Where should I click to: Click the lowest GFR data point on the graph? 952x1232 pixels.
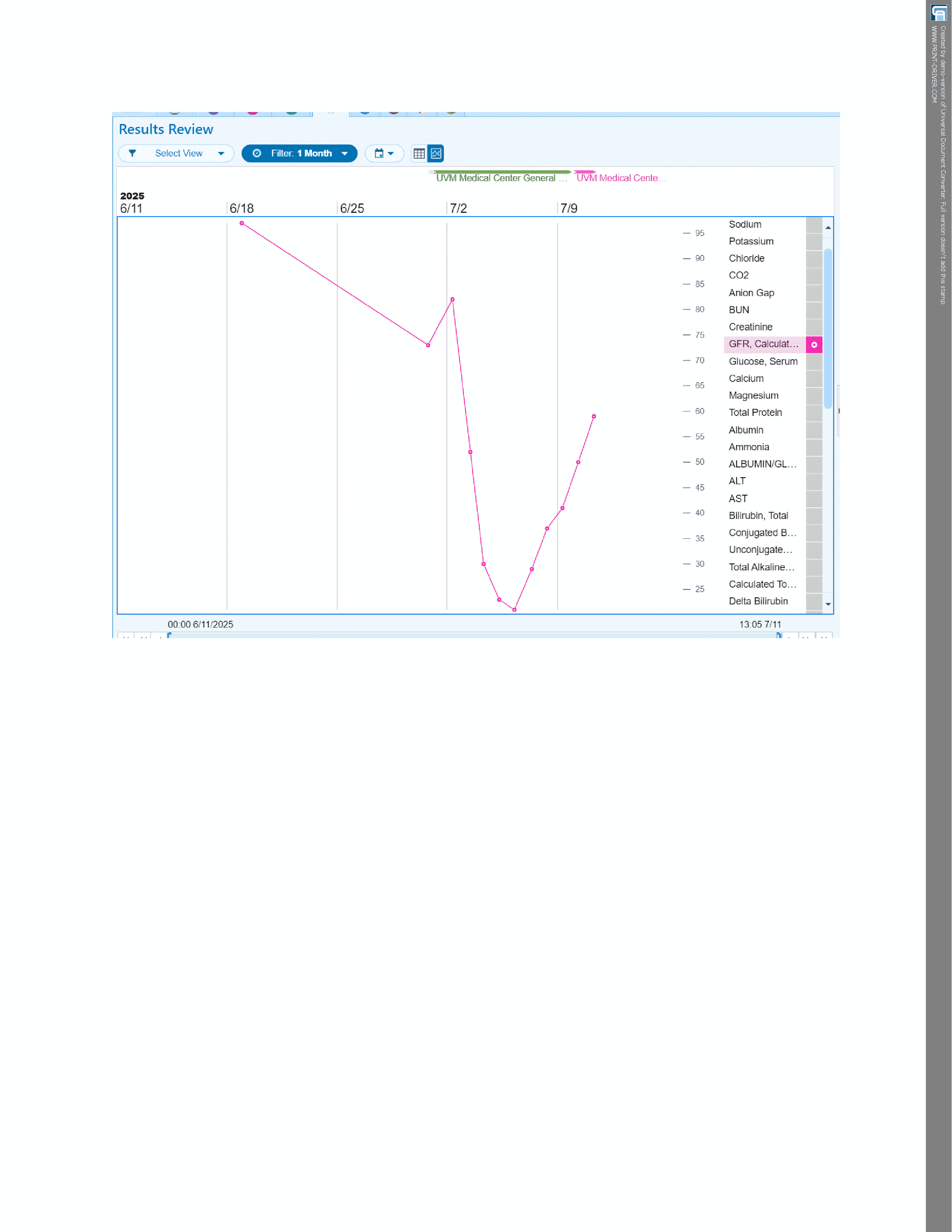[x=514, y=610]
